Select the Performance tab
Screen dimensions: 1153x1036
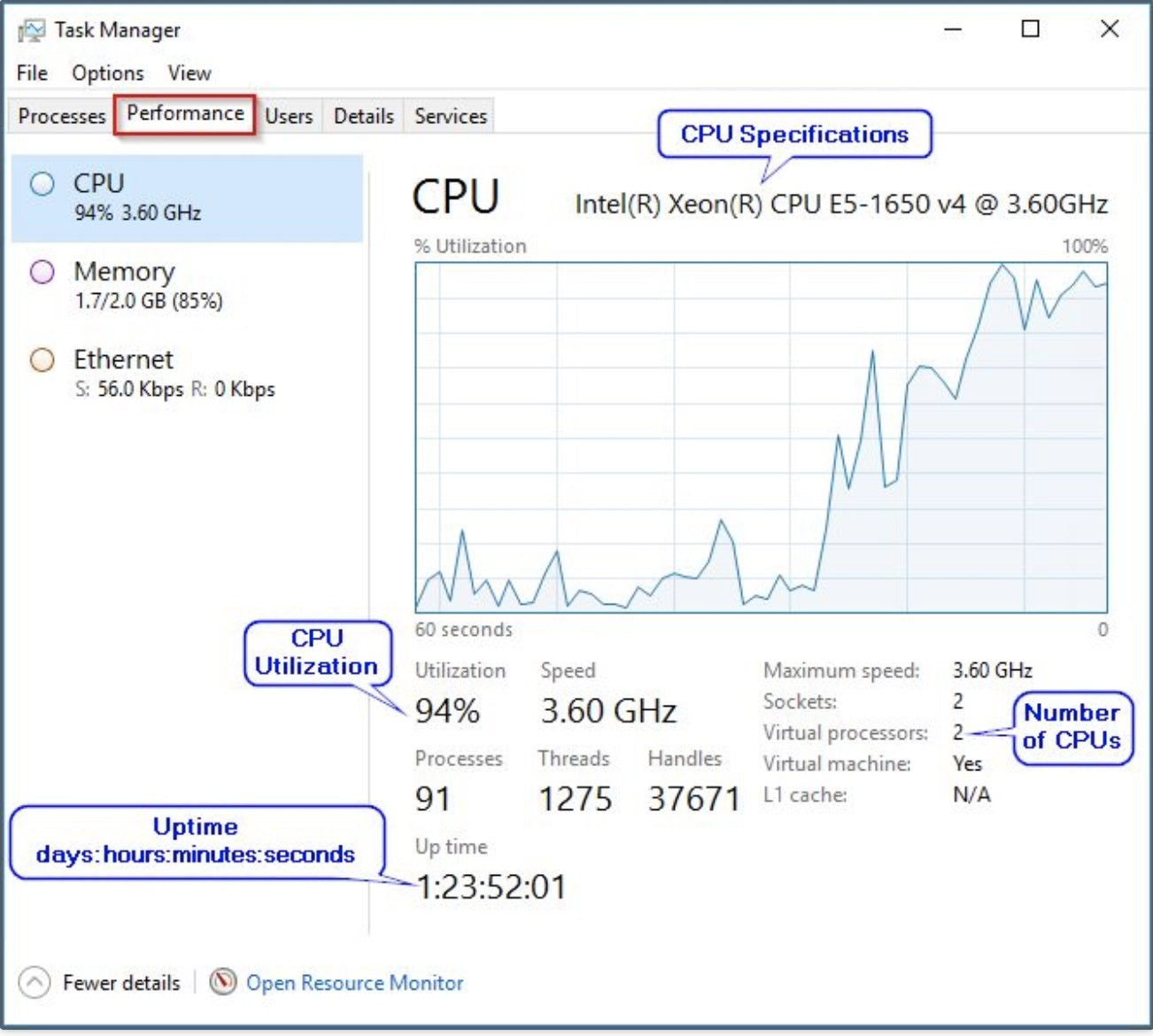coord(185,114)
